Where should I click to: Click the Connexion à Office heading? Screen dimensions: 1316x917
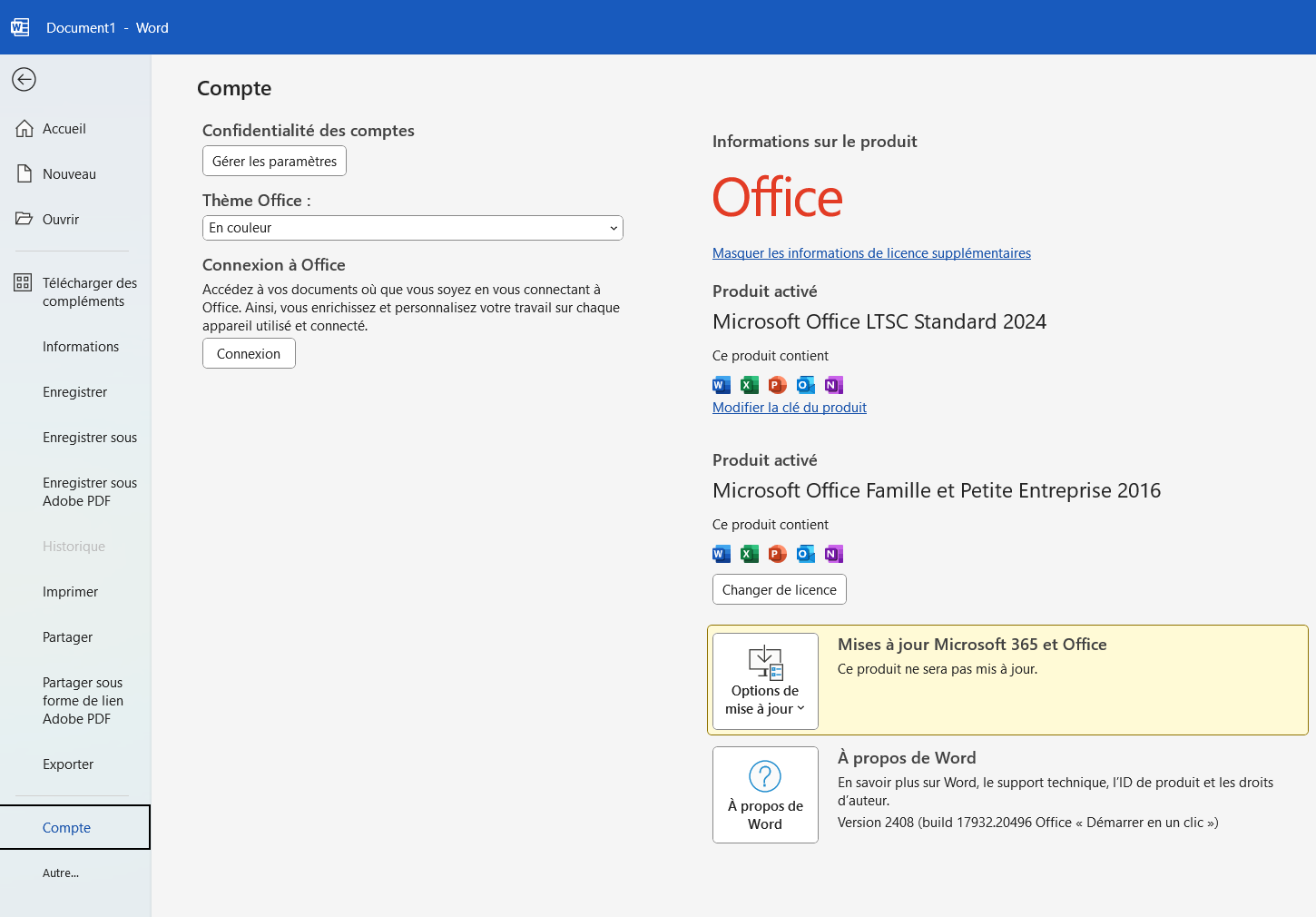[274, 265]
